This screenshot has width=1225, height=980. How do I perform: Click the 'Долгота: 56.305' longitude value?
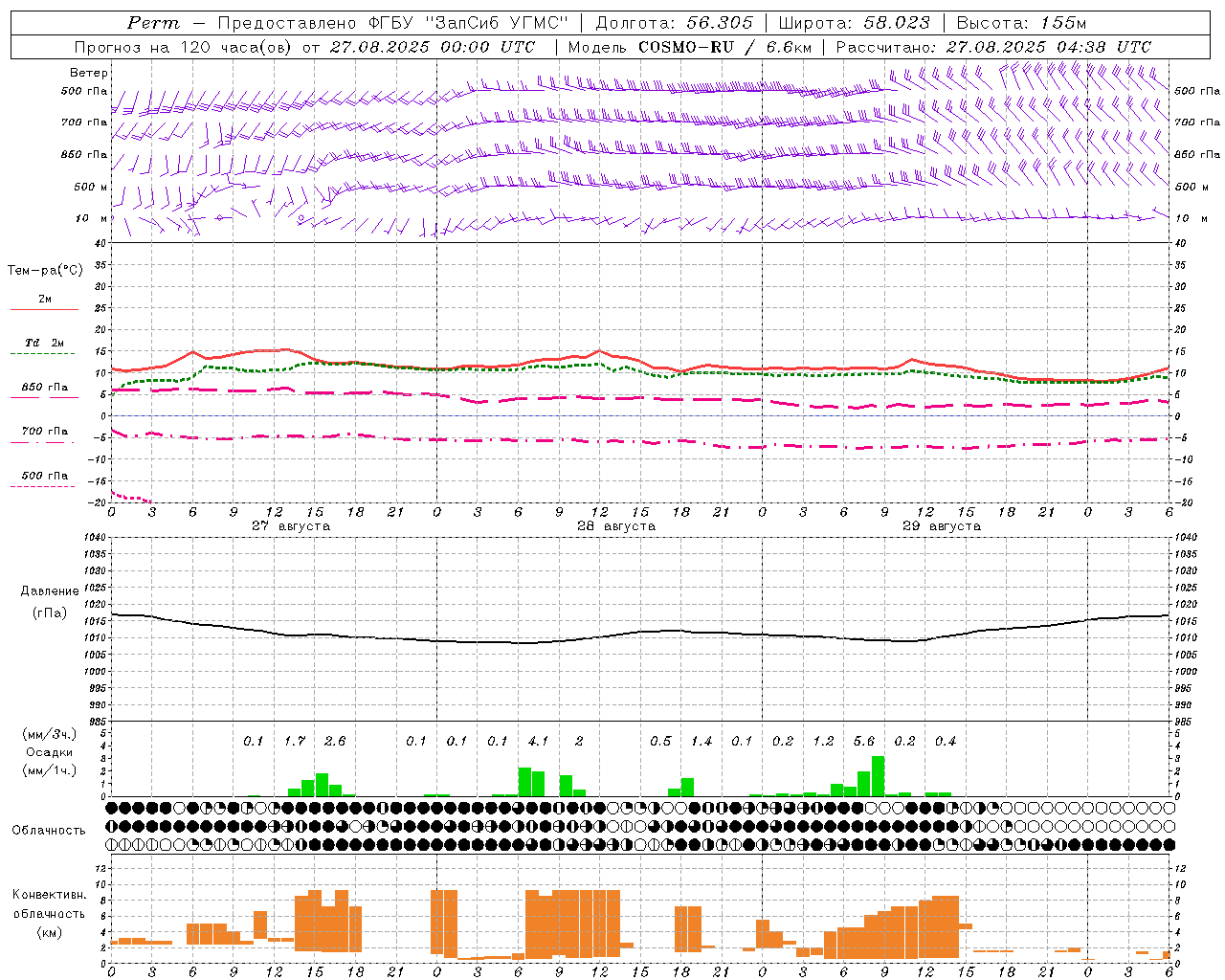674,23
